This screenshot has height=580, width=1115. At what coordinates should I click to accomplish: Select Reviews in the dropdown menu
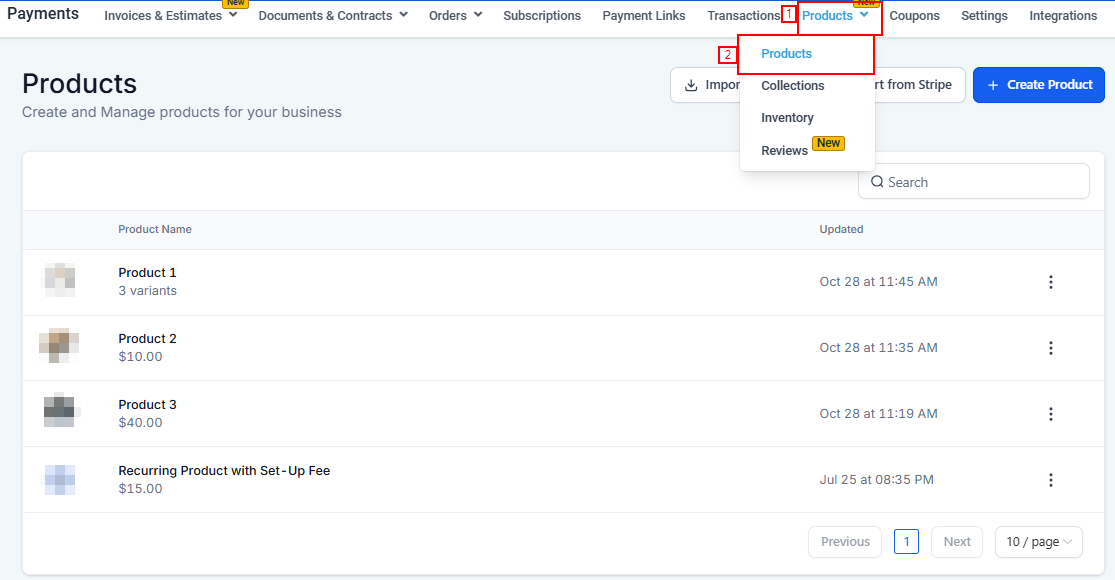point(784,151)
